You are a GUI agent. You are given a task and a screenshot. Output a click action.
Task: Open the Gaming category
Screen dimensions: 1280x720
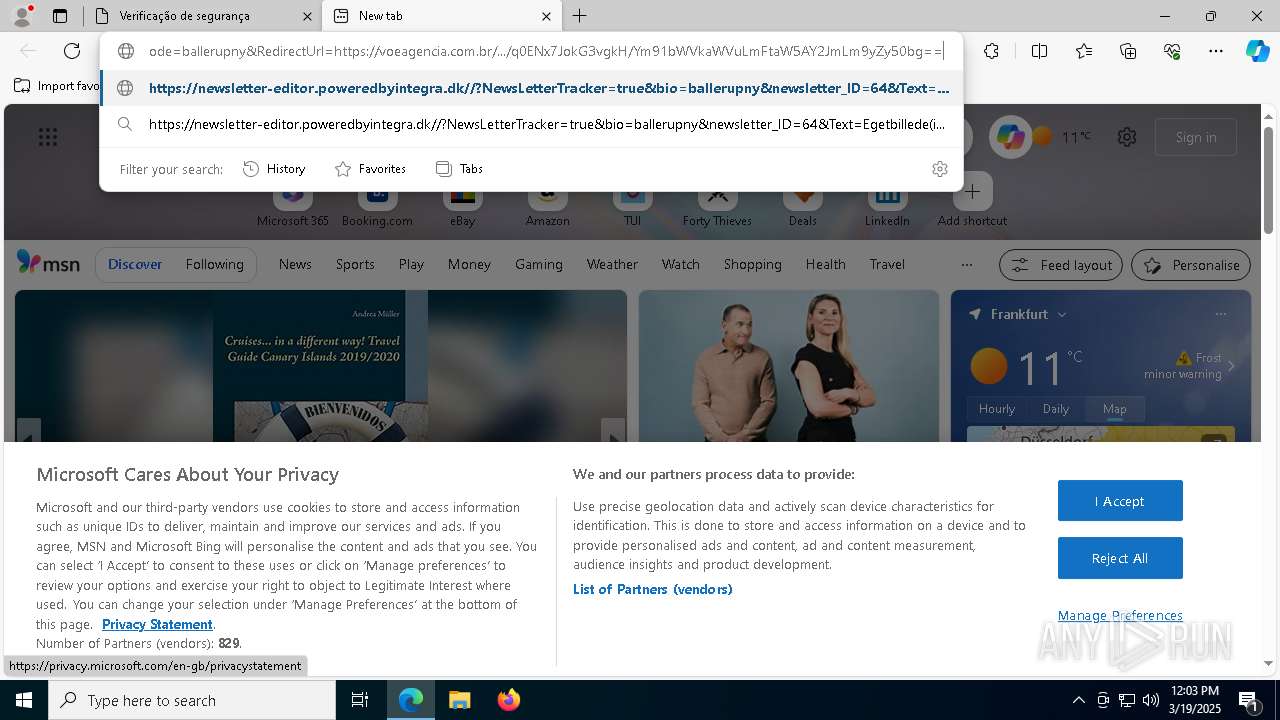[539, 264]
